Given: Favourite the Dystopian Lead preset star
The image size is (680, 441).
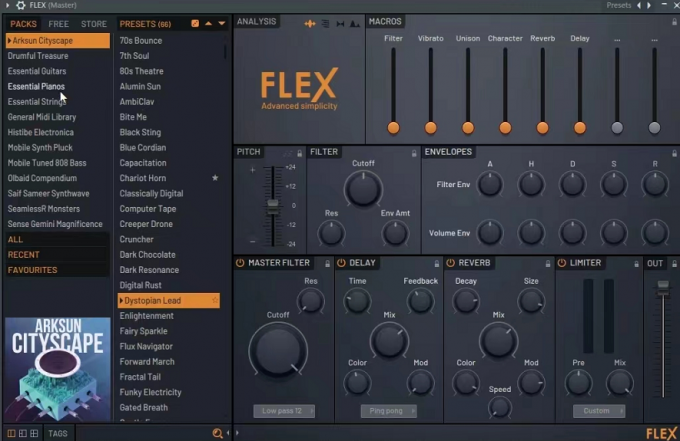Looking at the screenshot, I should coord(215,301).
